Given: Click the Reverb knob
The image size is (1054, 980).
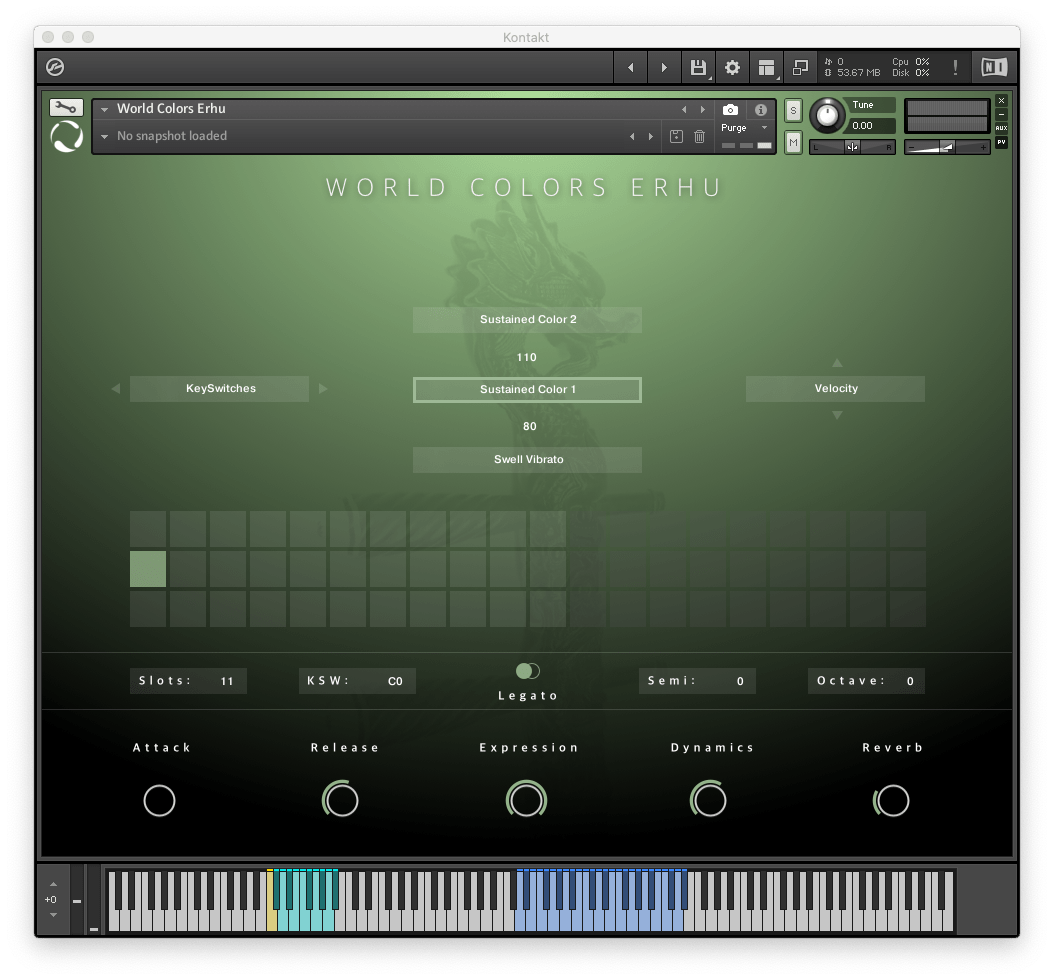Looking at the screenshot, I should tap(891, 800).
